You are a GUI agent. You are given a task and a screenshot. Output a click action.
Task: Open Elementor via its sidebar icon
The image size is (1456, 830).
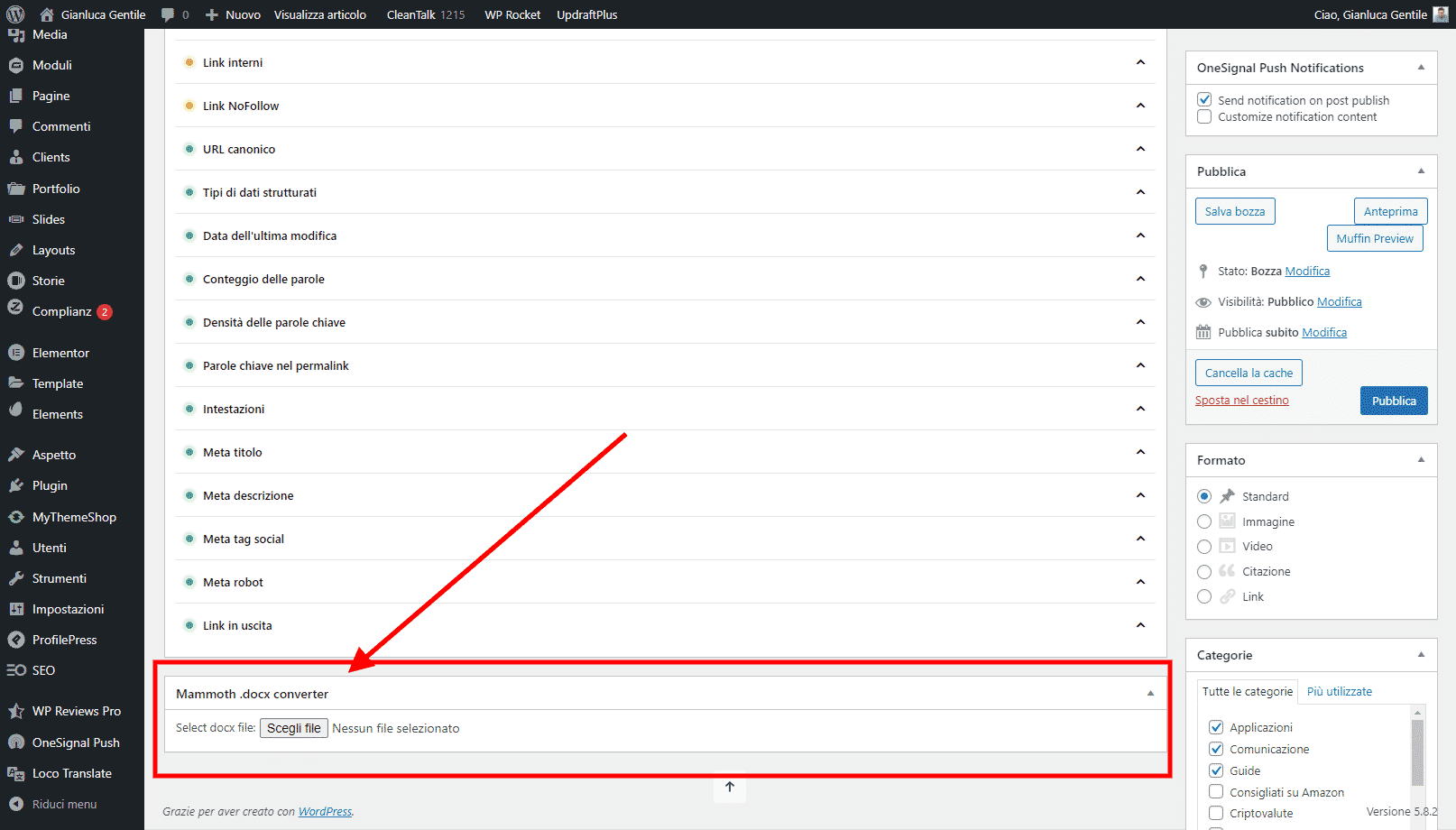(15, 353)
